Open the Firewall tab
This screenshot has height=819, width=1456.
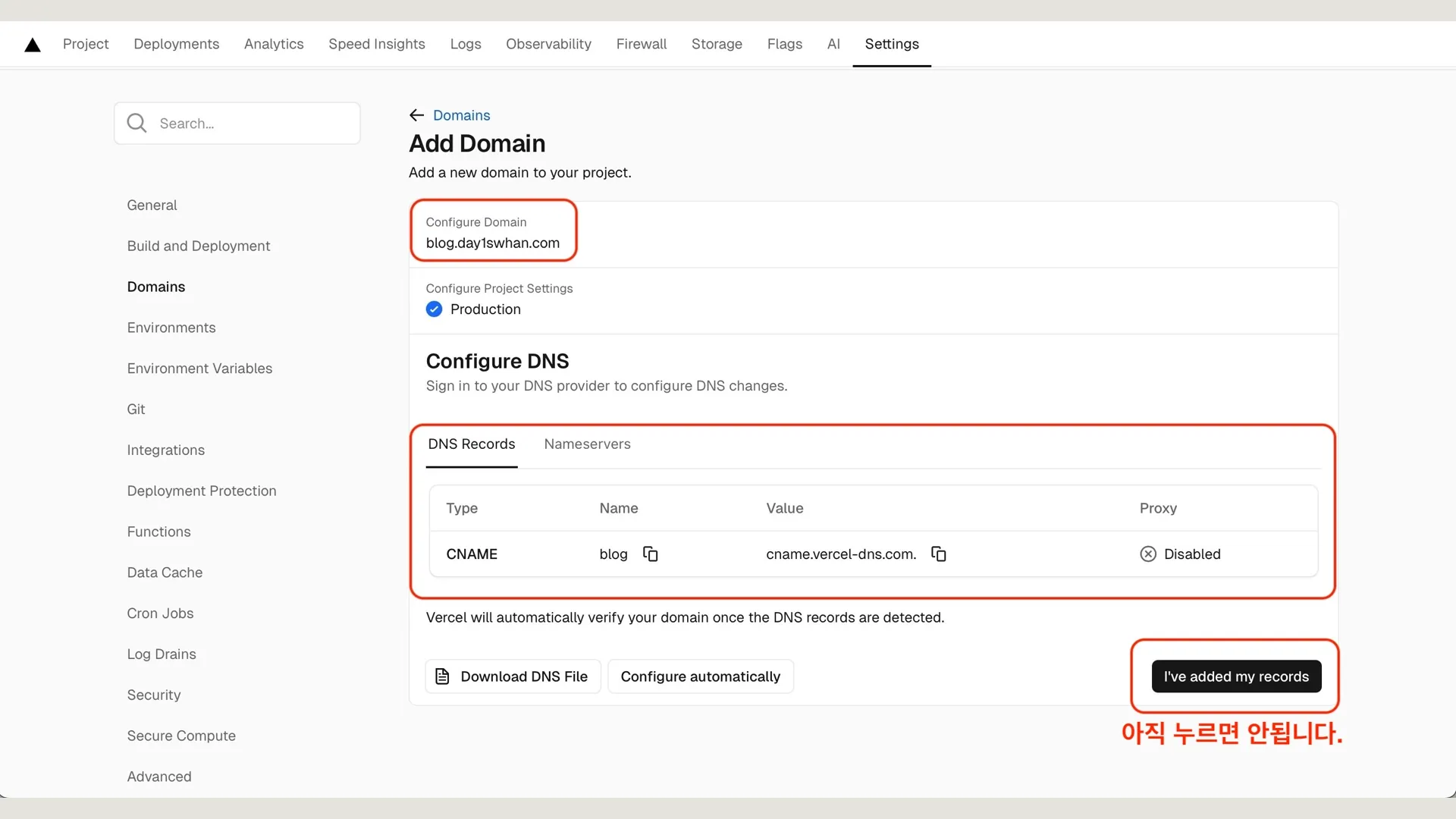point(642,44)
